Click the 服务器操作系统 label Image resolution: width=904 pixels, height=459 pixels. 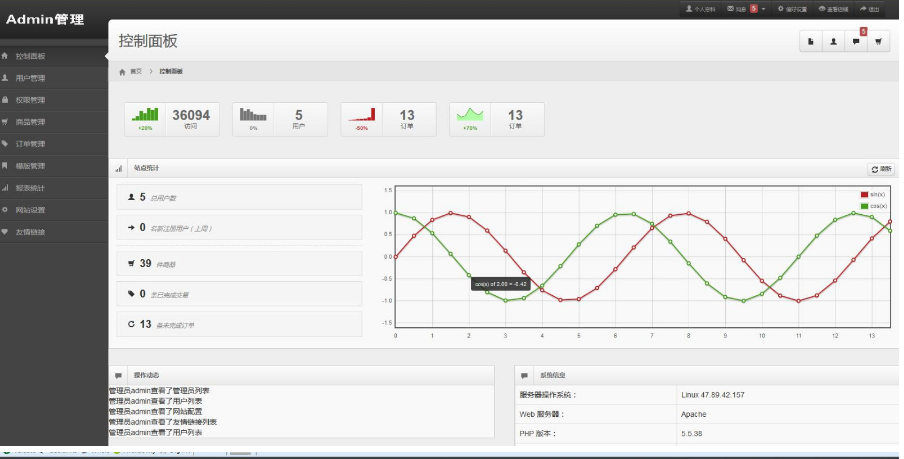[548, 395]
